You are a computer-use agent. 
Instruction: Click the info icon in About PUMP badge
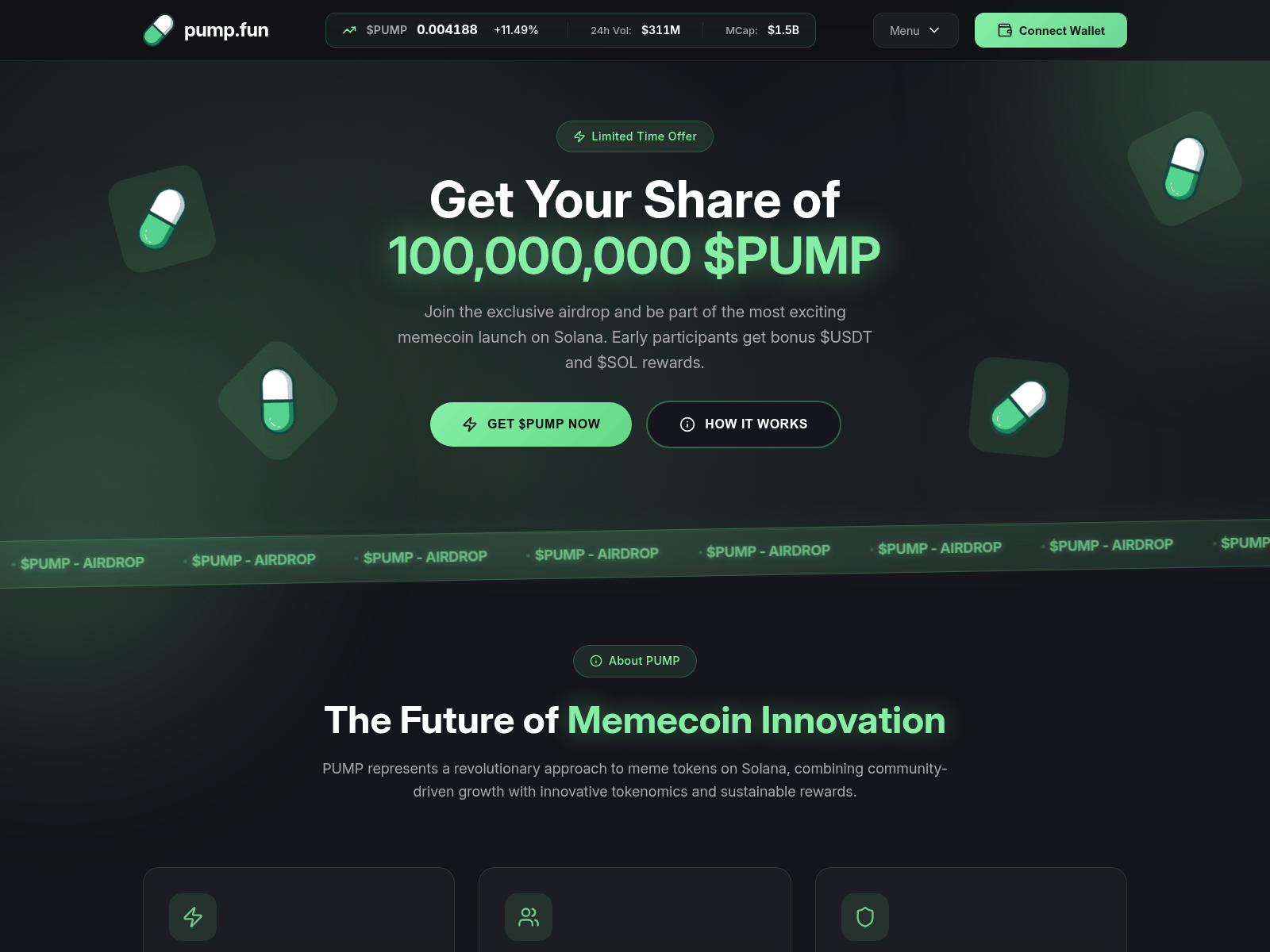coord(596,661)
